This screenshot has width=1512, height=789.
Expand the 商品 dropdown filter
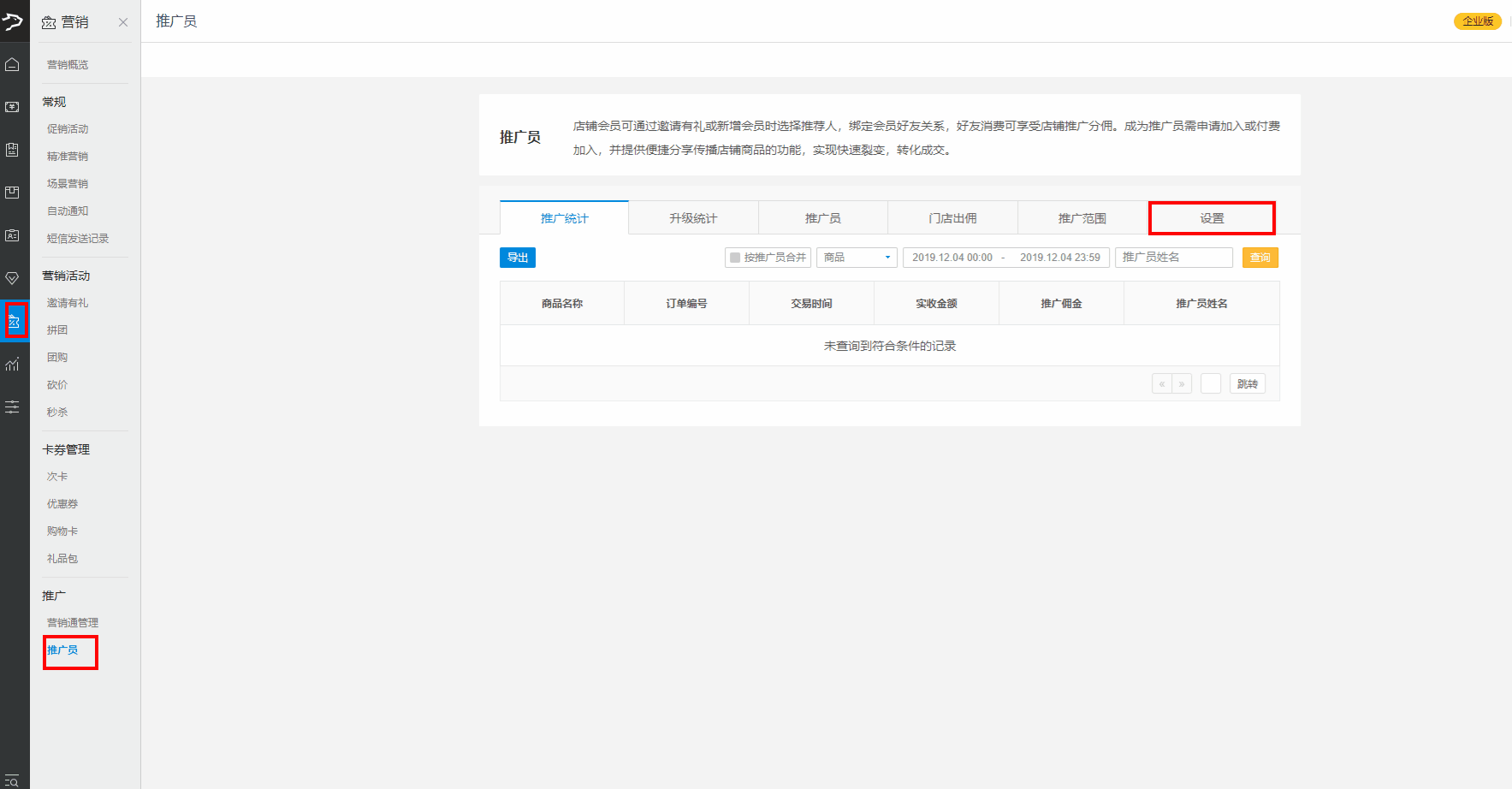tap(857, 258)
